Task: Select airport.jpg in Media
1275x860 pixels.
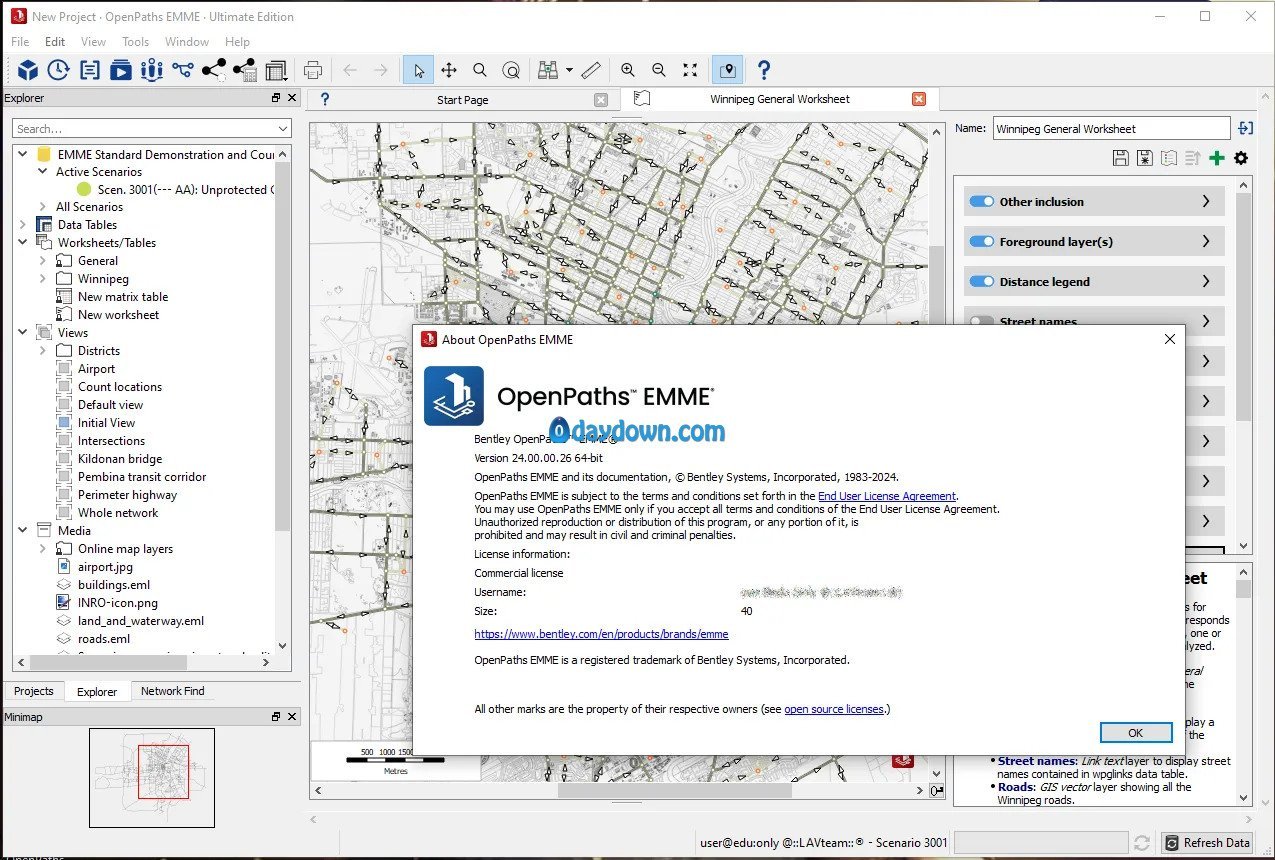Action: pos(105,567)
